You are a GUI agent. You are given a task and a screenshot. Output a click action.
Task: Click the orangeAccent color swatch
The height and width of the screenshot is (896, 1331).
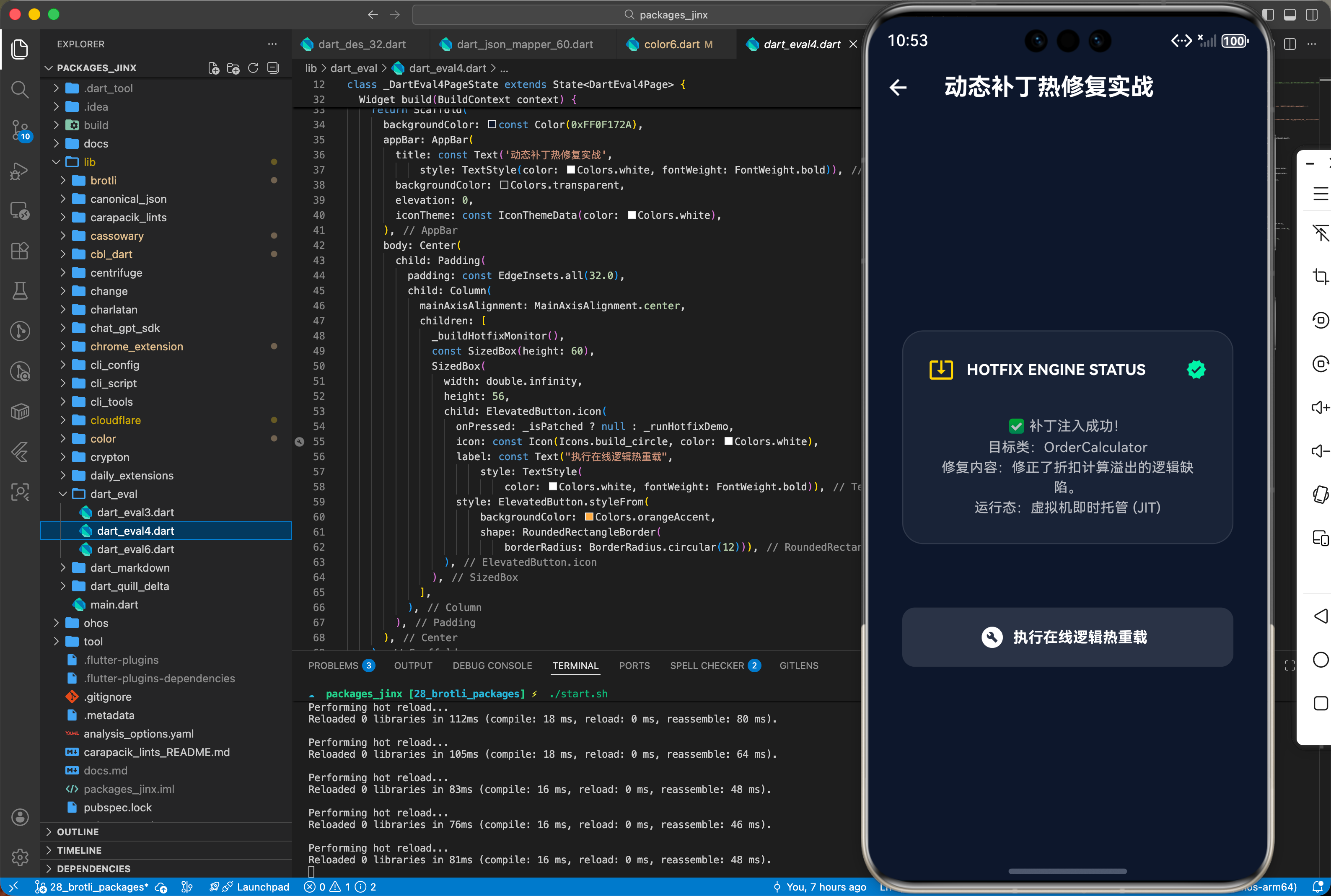pos(588,517)
